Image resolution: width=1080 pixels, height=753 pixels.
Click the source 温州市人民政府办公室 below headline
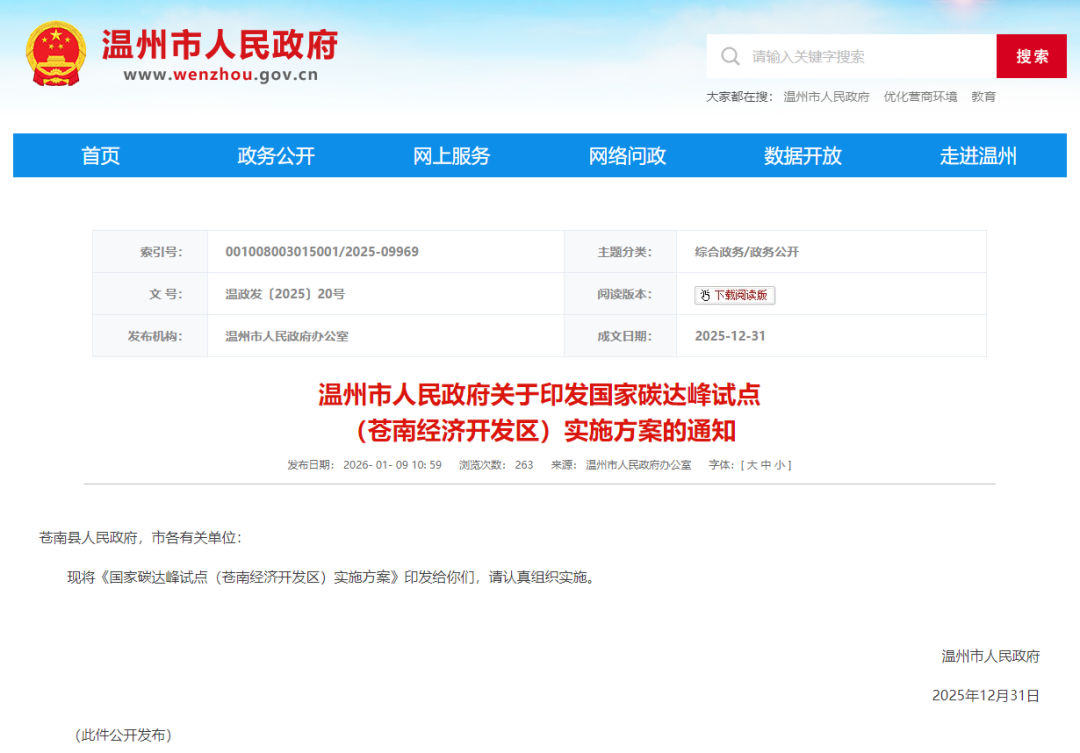[638, 465]
